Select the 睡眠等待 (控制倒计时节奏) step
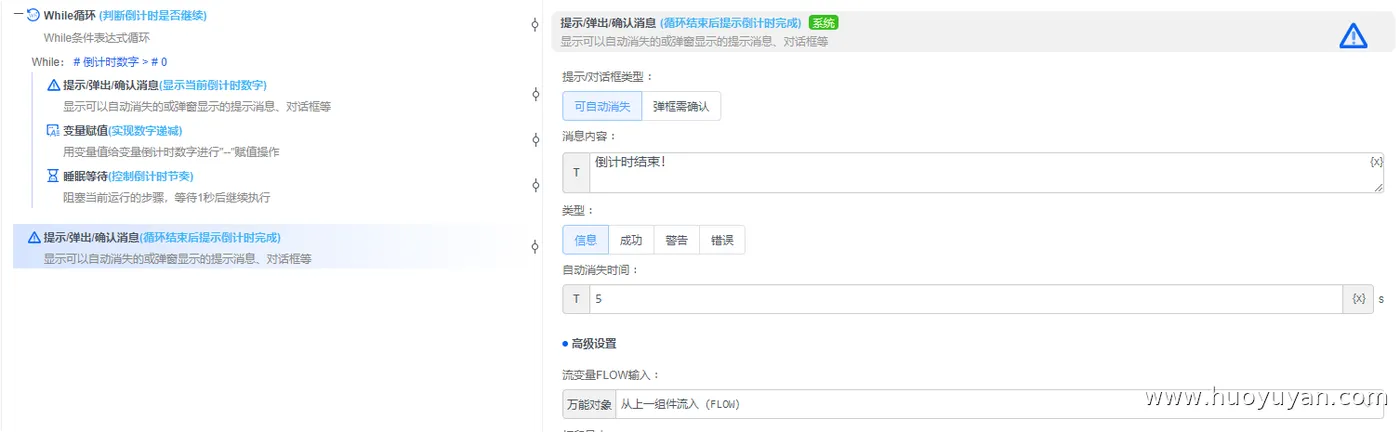Viewport: 1400px width, 432px height. point(128,175)
